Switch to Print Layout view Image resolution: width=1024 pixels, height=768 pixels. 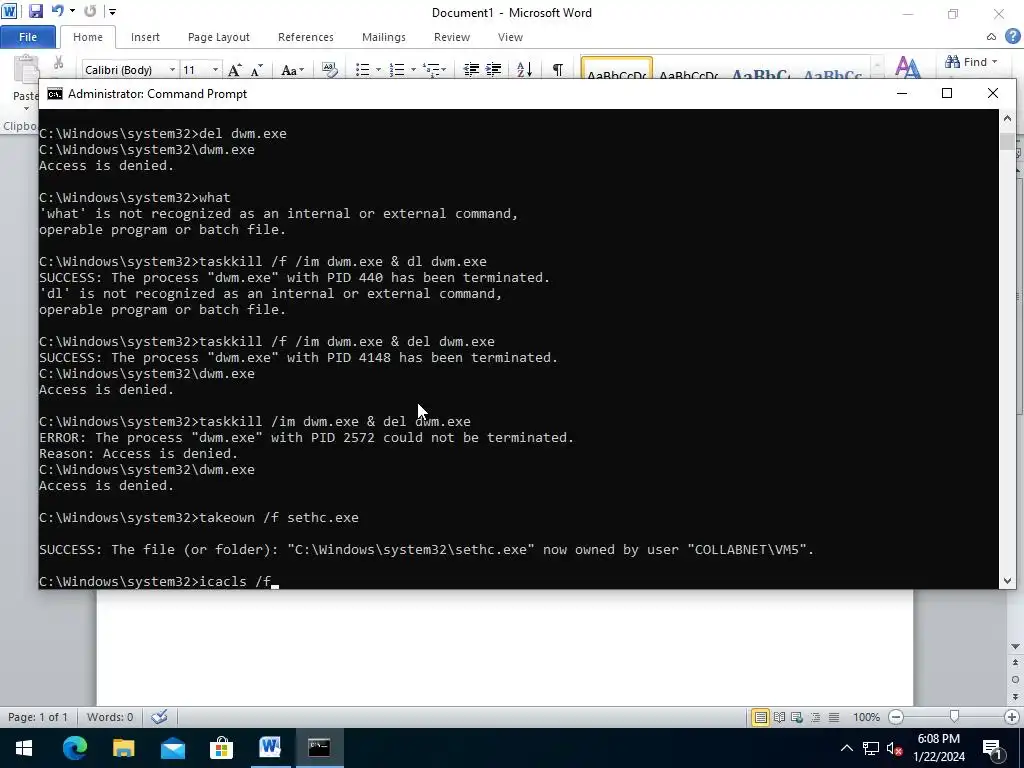coord(760,717)
